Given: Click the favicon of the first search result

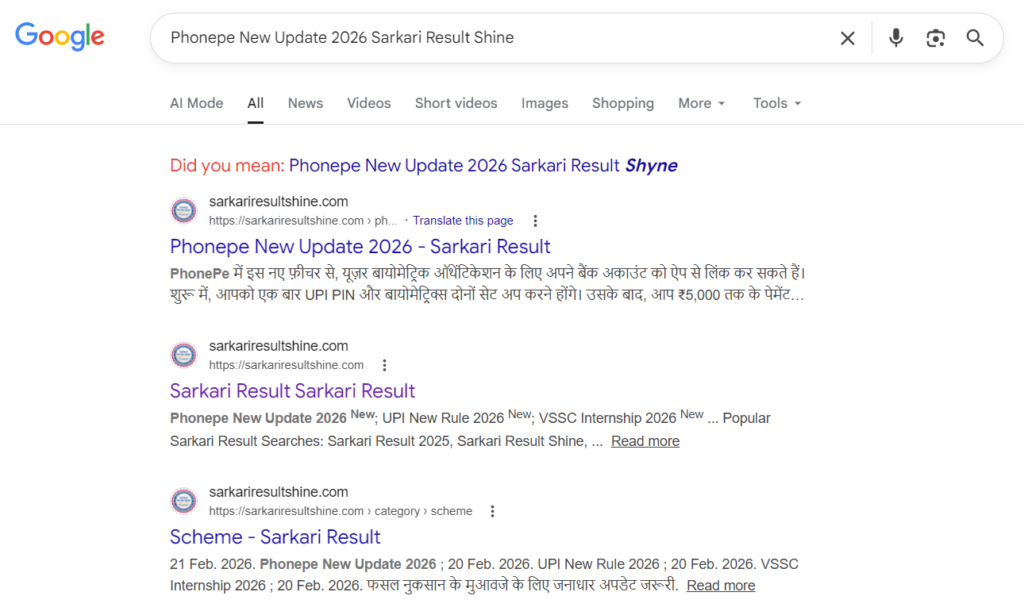Looking at the screenshot, I should pyautogui.click(x=184, y=211).
